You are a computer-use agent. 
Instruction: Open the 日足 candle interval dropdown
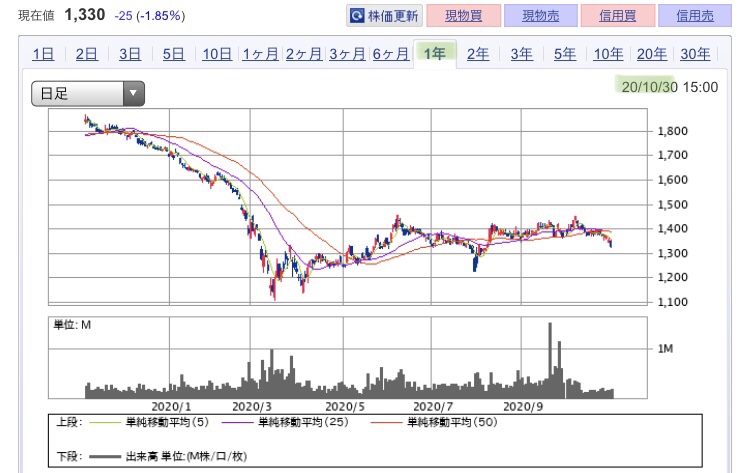tap(88, 93)
